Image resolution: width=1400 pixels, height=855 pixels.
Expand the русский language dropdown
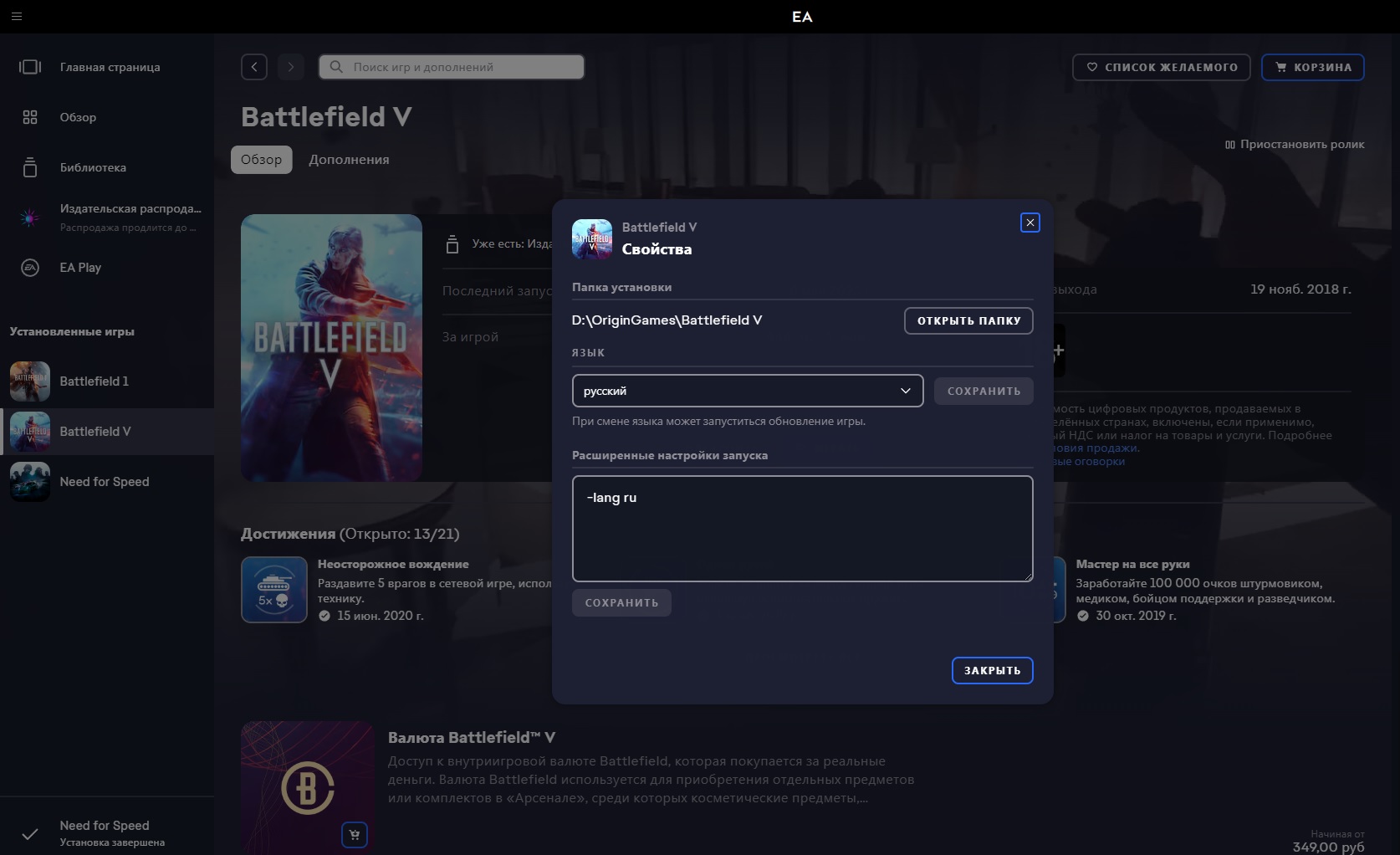coord(748,391)
